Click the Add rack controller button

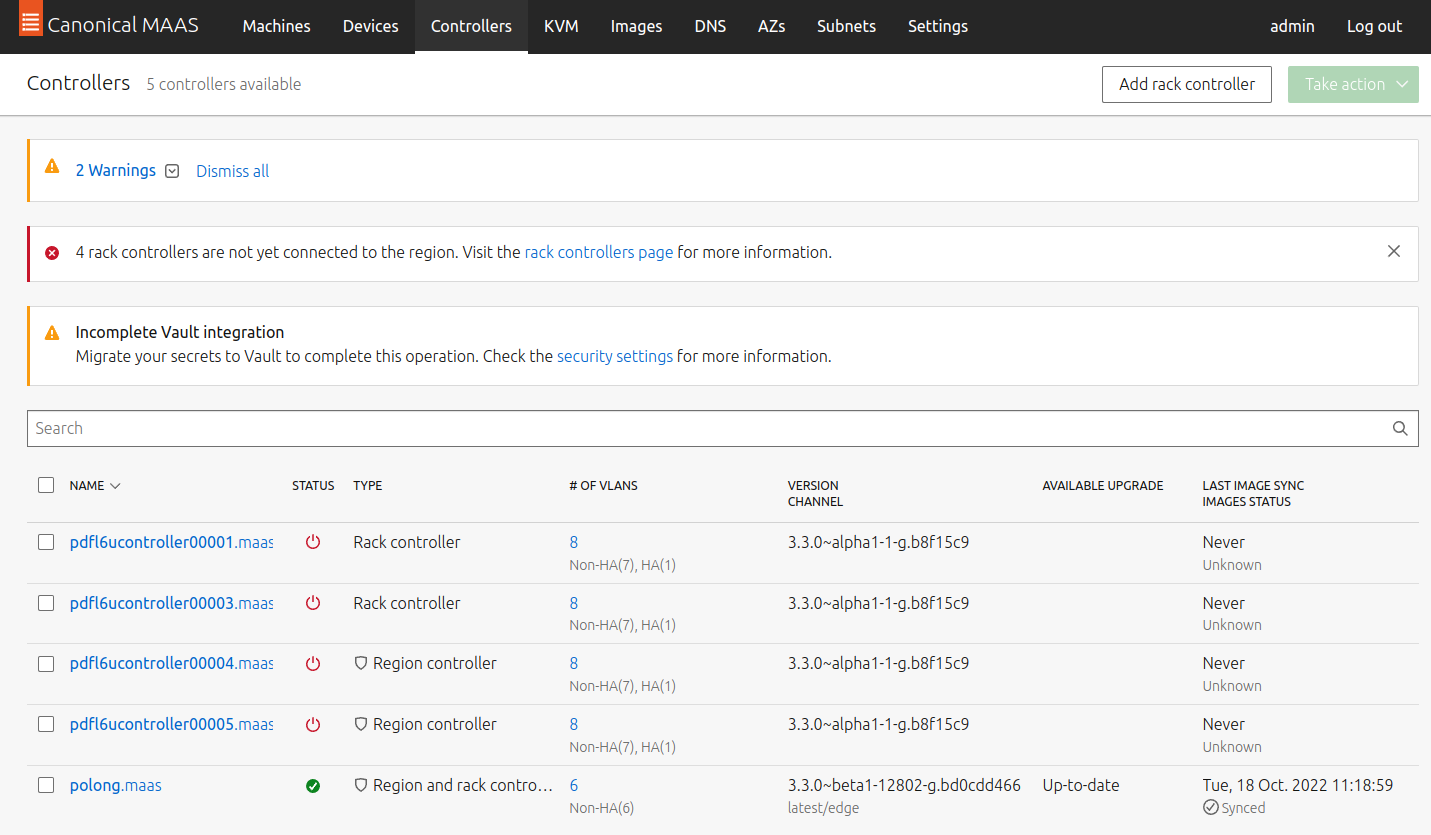click(x=1186, y=84)
